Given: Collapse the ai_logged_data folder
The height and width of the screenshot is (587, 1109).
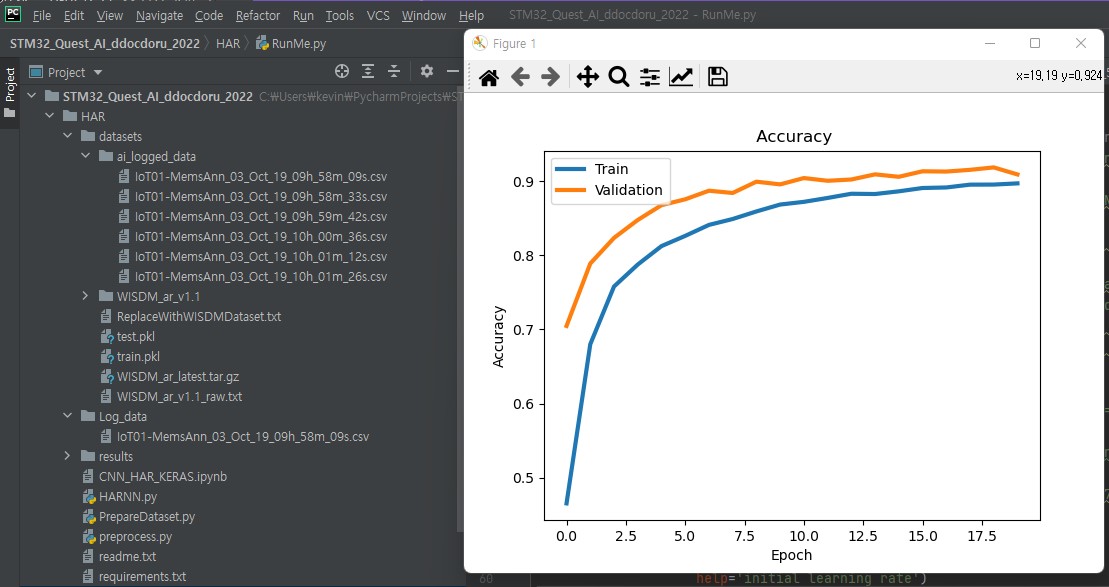Looking at the screenshot, I should (86, 156).
